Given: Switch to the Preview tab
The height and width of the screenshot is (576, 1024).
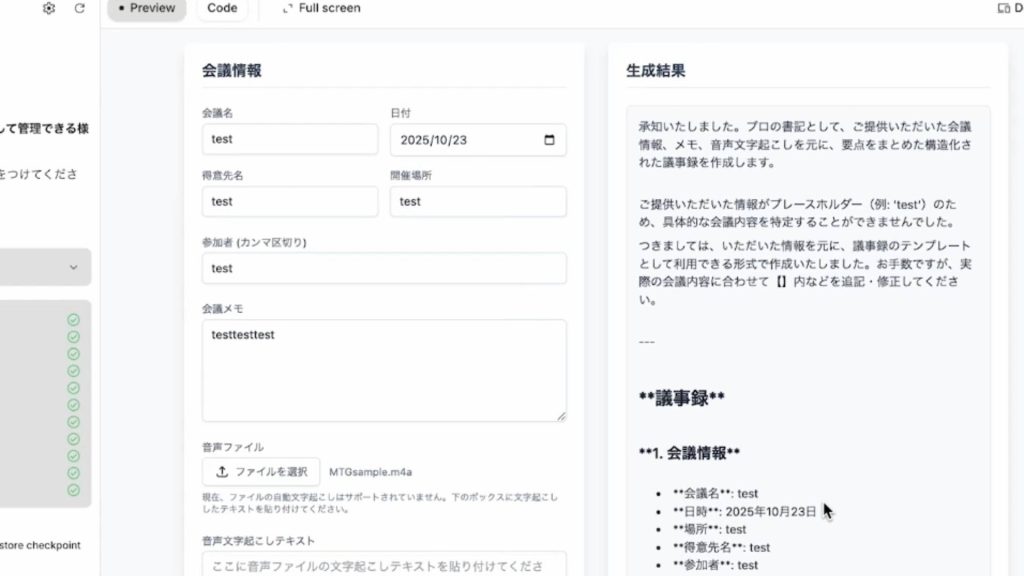Looking at the screenshot, I should [146, 8].
